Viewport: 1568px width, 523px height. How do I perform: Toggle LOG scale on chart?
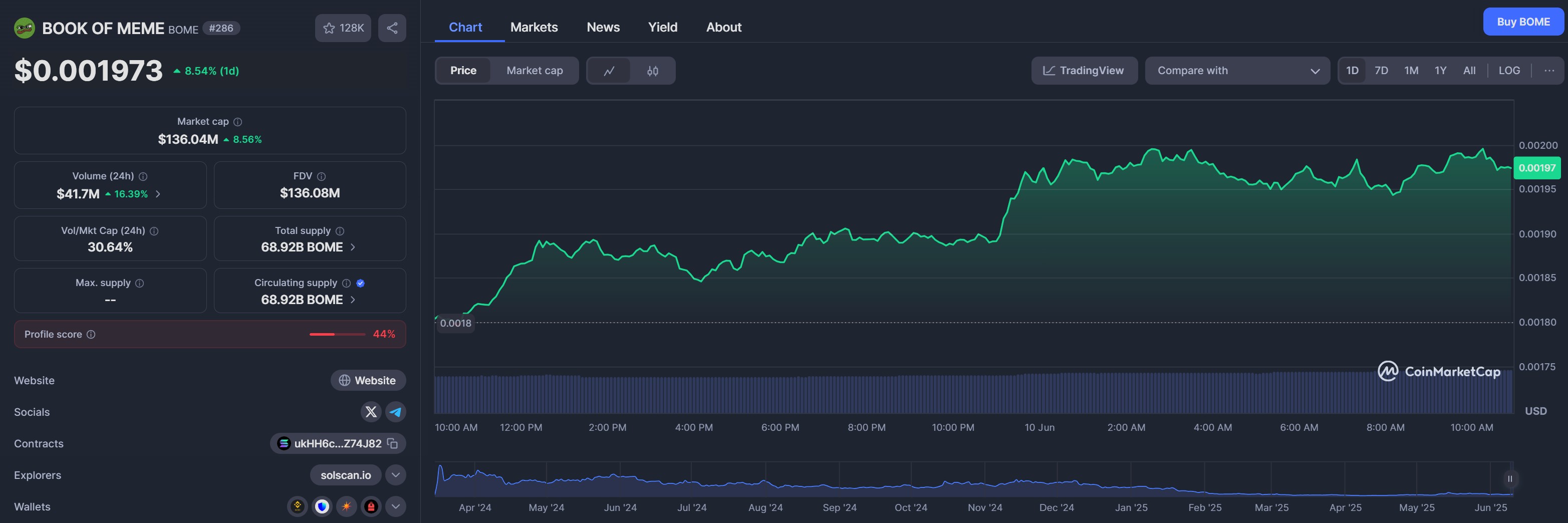(1509, 71)
